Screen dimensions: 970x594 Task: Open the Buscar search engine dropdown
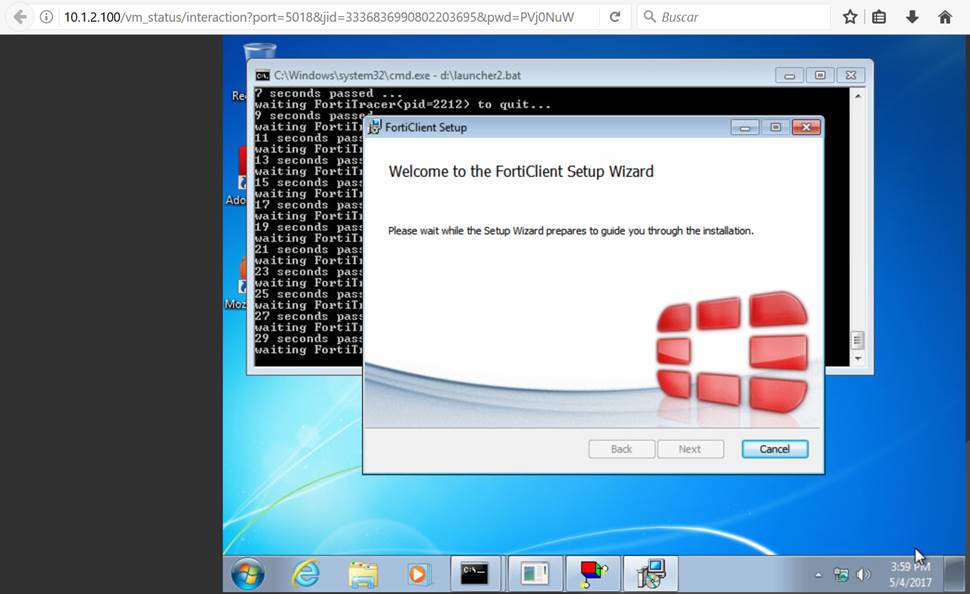click(651, 16)
